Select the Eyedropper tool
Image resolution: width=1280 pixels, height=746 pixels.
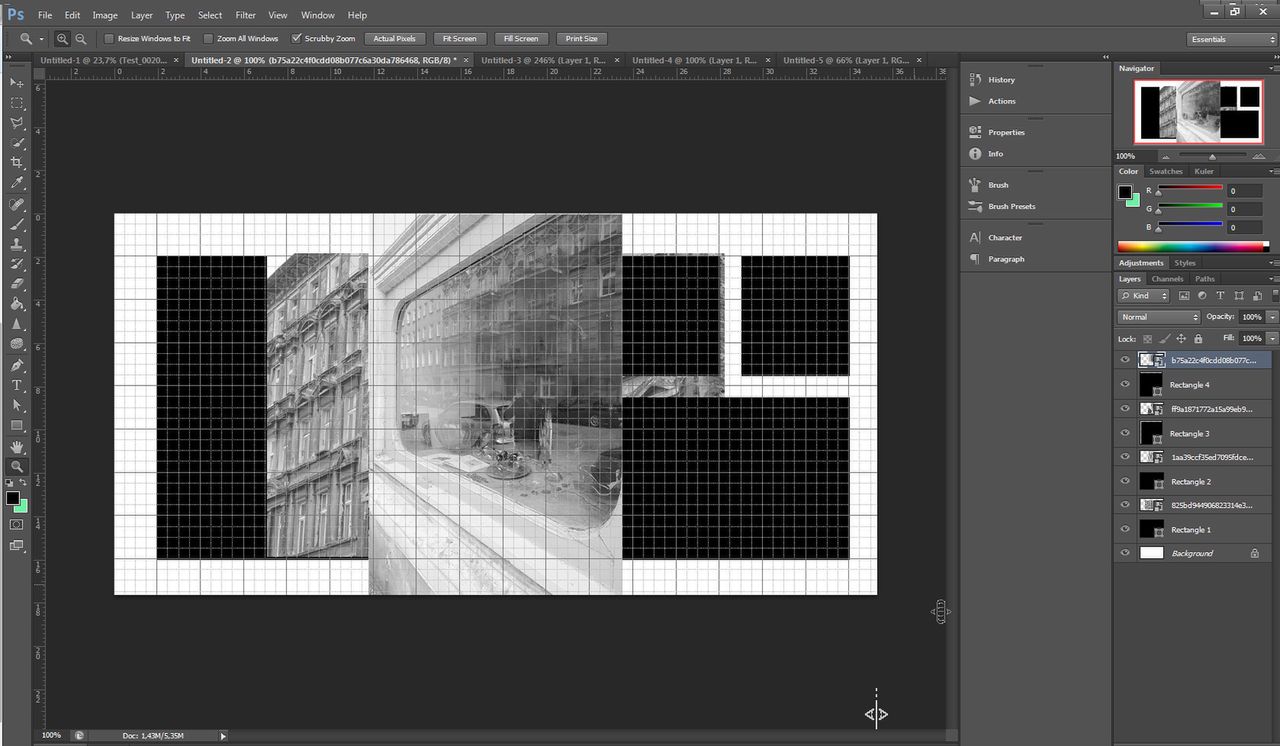(17, 183)
